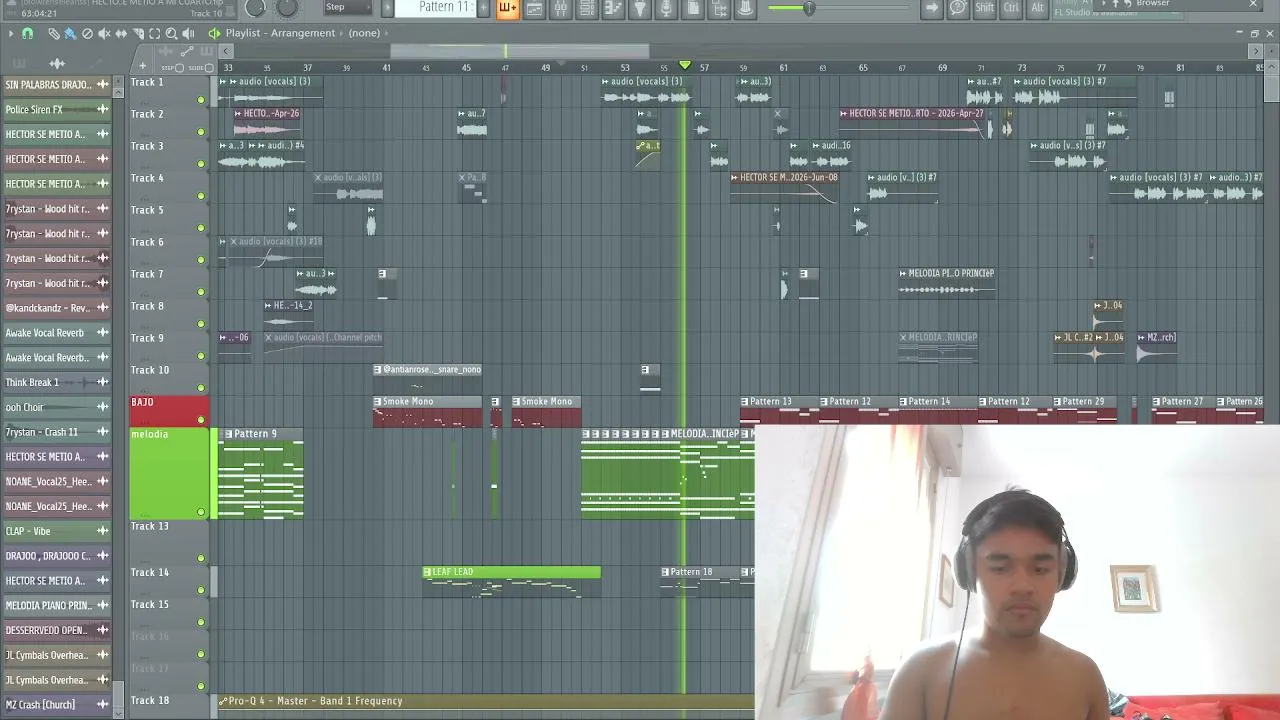Mute Track 8 with its green LED
Screen dimensions: 1280x720
click(x=201, y=324)
